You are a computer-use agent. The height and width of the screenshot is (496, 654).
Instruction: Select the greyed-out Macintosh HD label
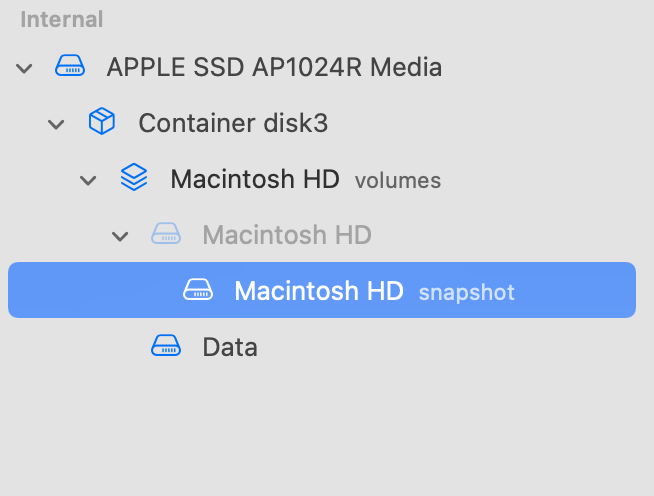(287, 236)
